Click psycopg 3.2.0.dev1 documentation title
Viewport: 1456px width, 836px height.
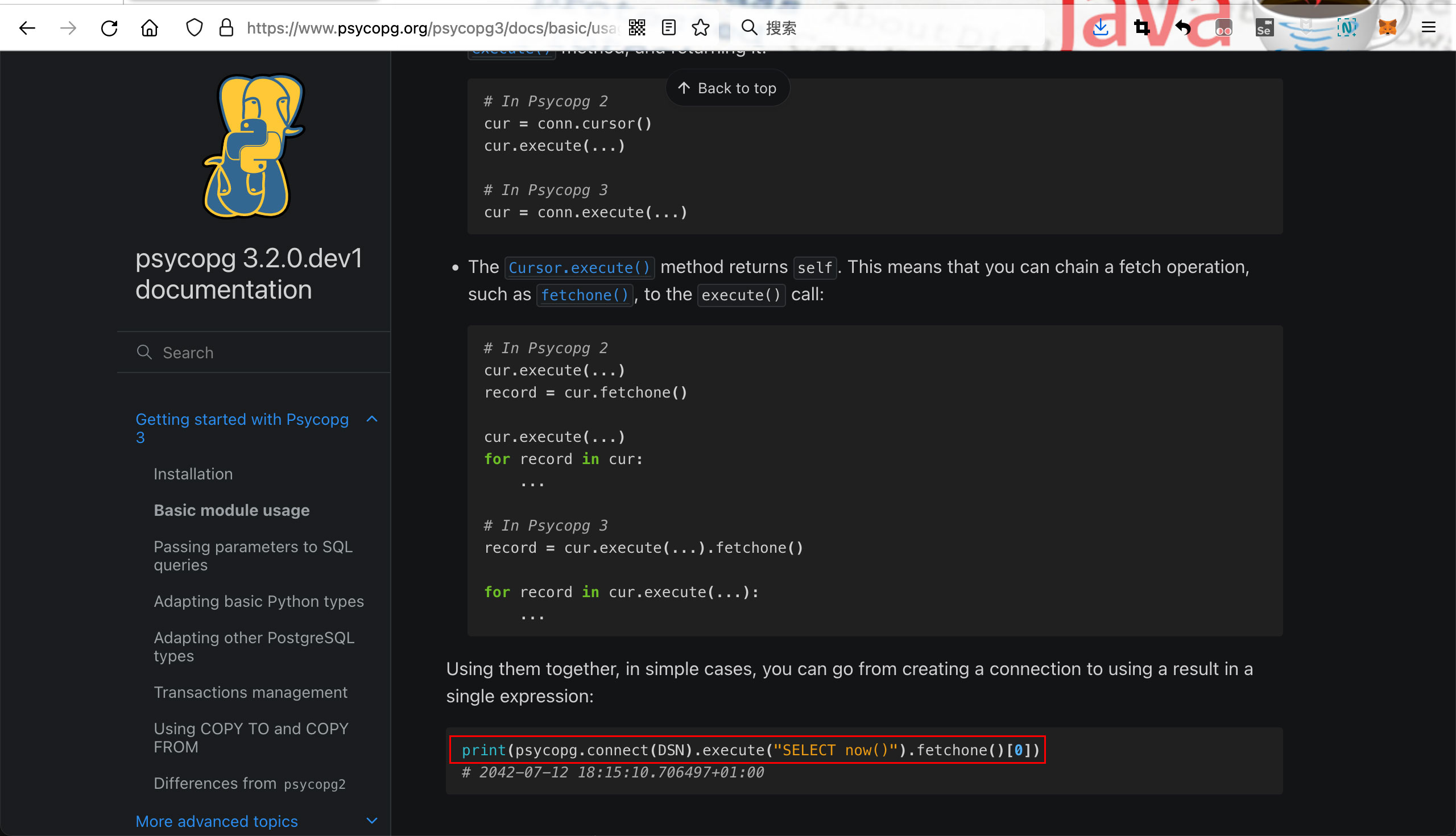[x=249, y=274]
